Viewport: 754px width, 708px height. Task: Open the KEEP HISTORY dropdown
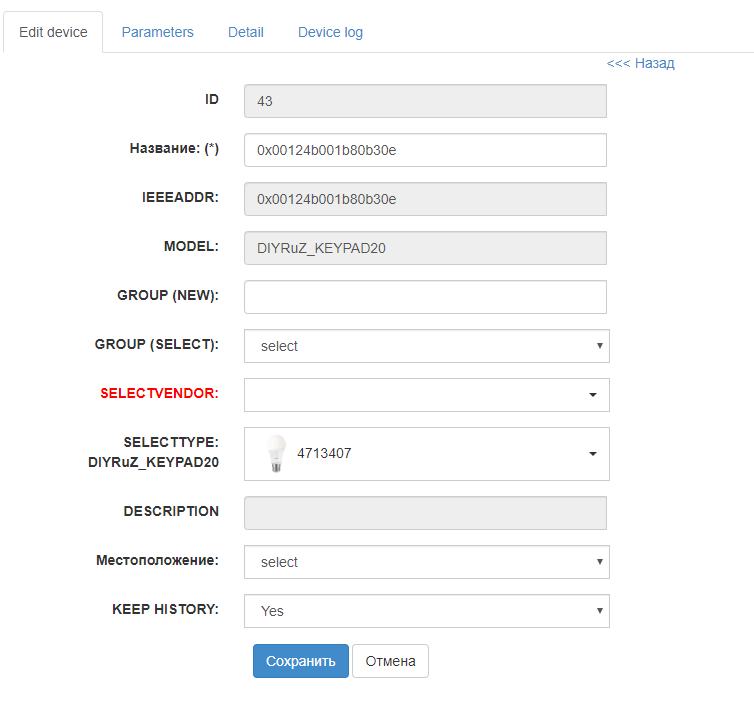(426, 611)
